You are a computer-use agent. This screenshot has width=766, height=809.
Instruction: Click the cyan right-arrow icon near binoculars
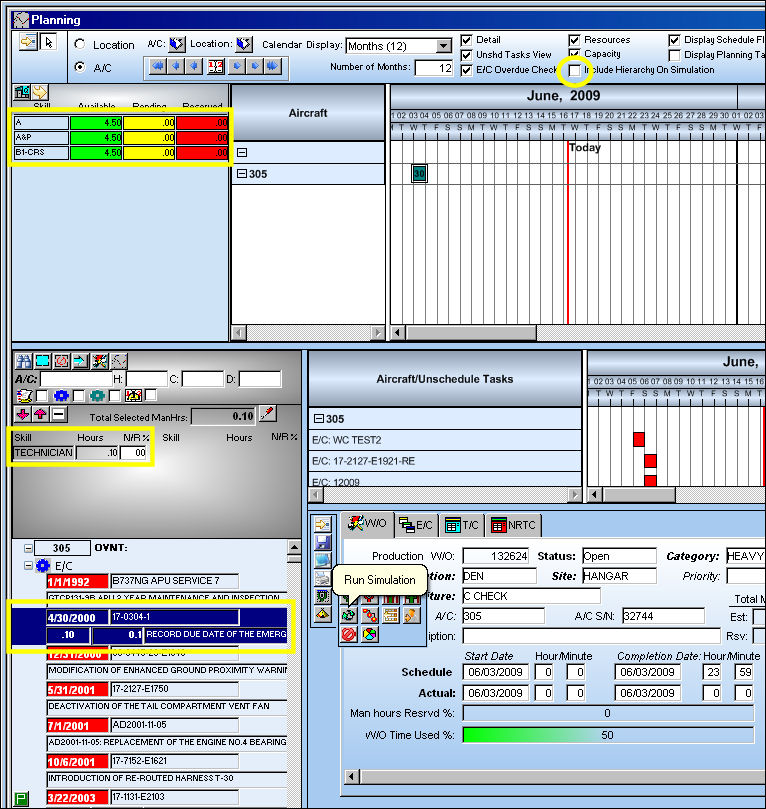pyautogui.click(x=80, y=361)
